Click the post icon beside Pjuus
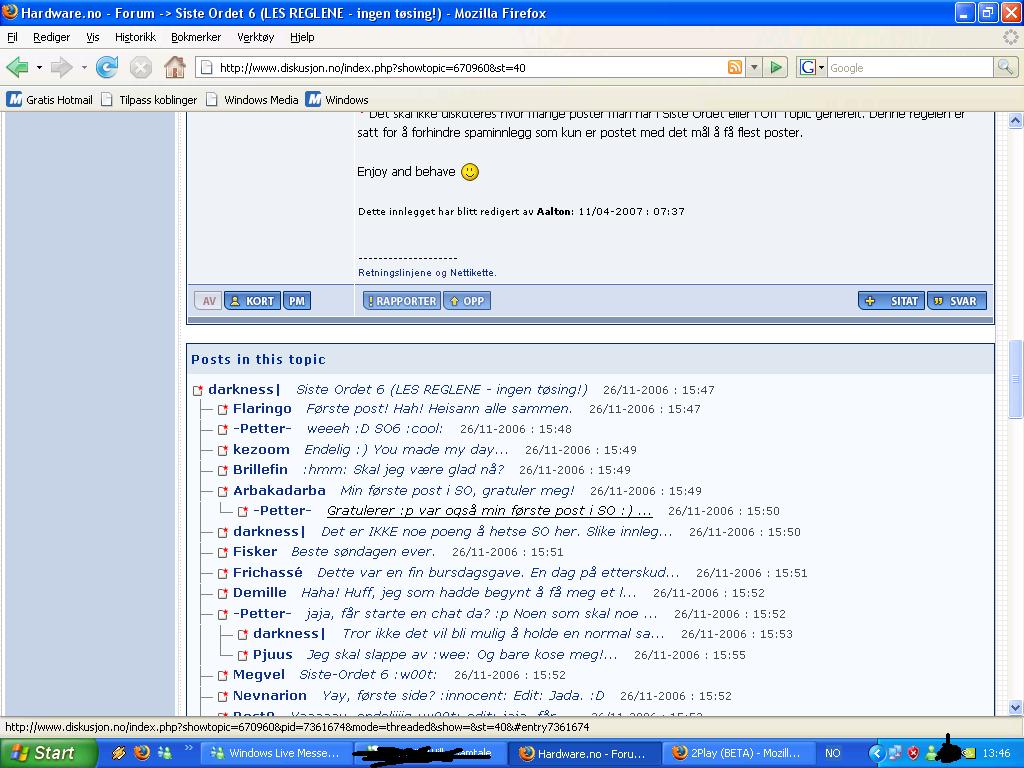This screenshot has width=1024, height=768. tap(243, 655)
